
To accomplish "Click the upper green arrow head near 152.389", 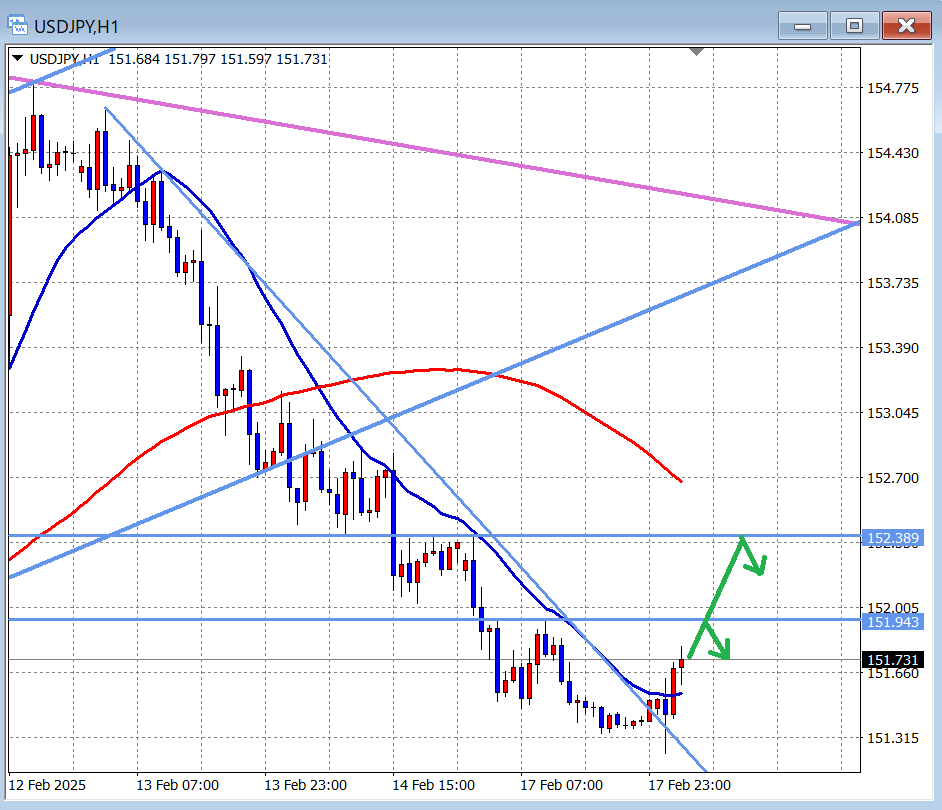I will coord(760,570).
